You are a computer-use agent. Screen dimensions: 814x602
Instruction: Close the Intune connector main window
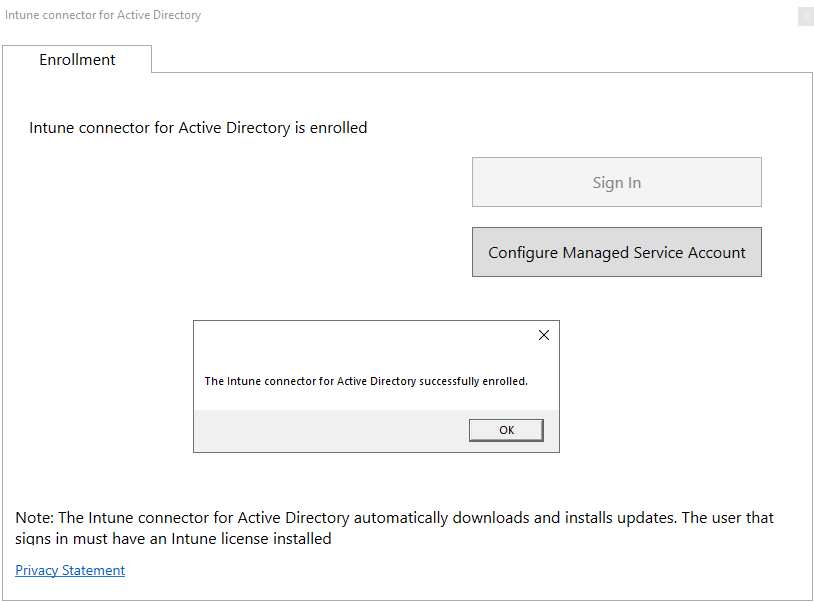click(805, 16)
